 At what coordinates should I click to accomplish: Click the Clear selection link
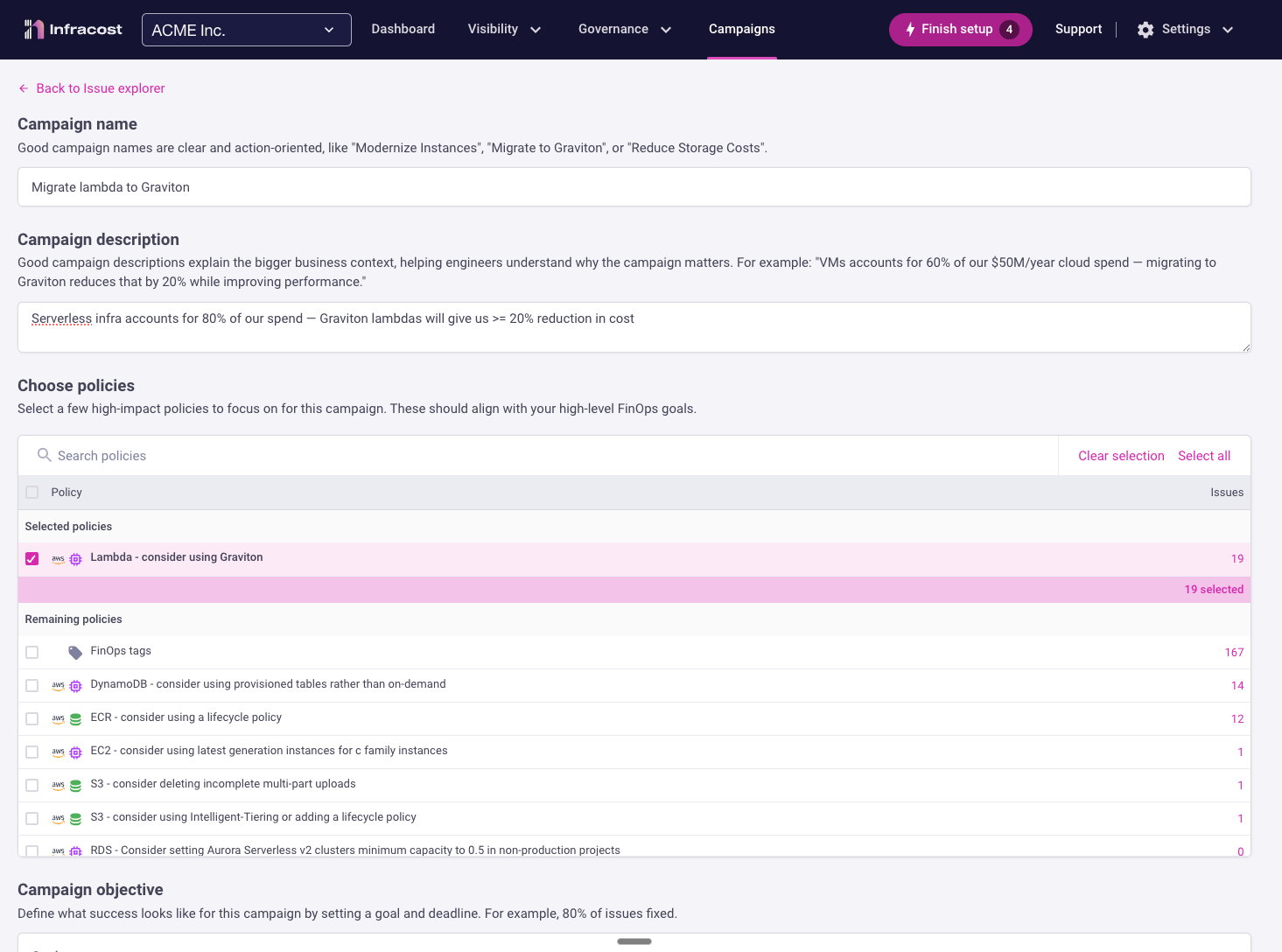click(1121, 456)
